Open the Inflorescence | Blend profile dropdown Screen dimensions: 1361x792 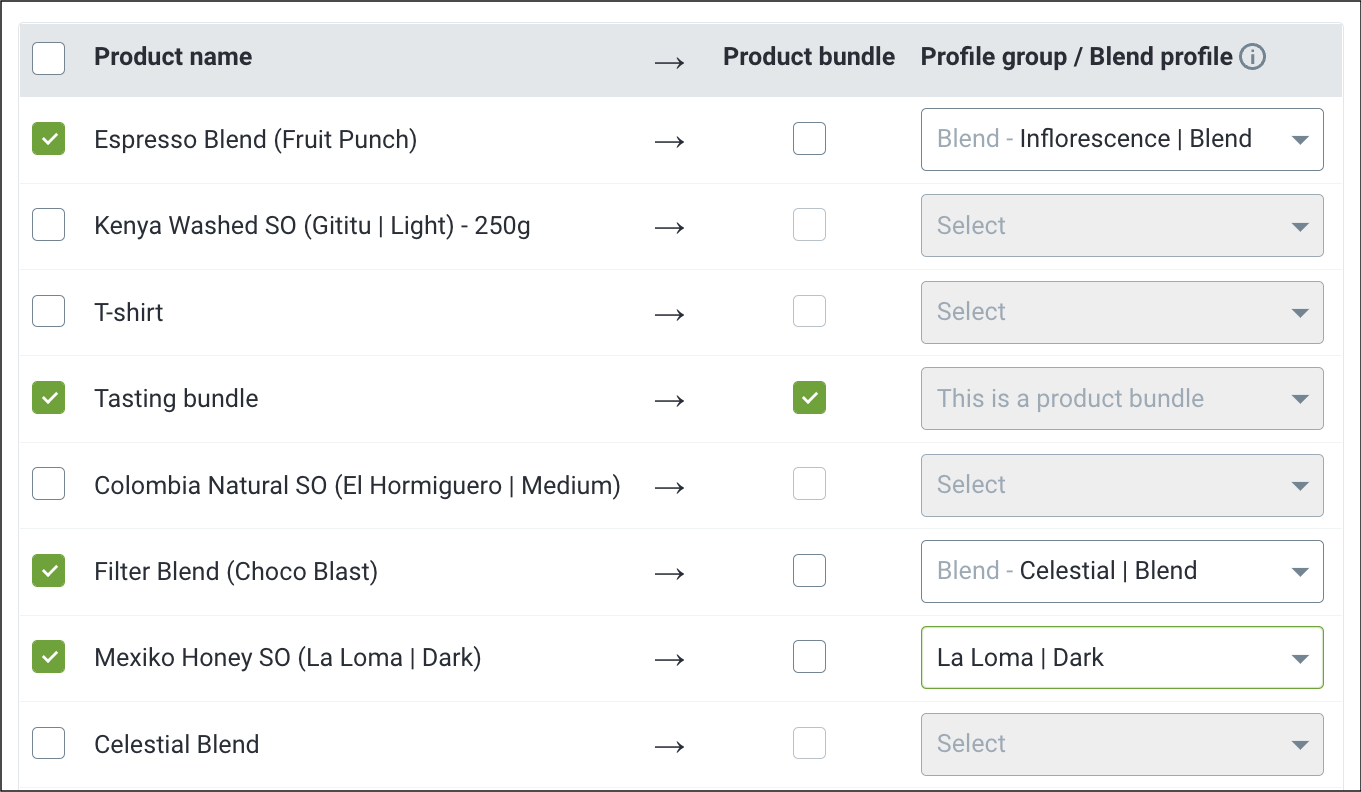pyautogui.click(x=1122, y=139)
